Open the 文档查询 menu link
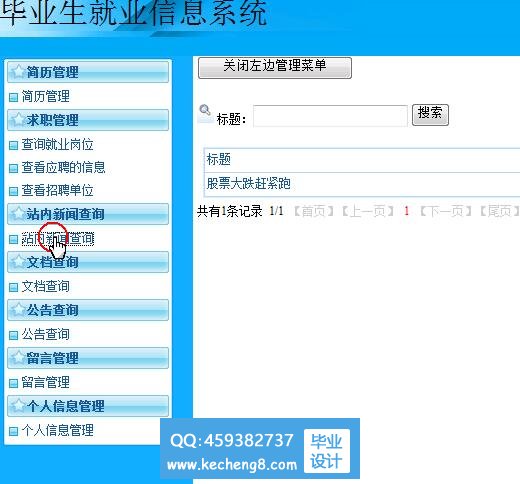This screenshot has width=520, height=484. 46,286
